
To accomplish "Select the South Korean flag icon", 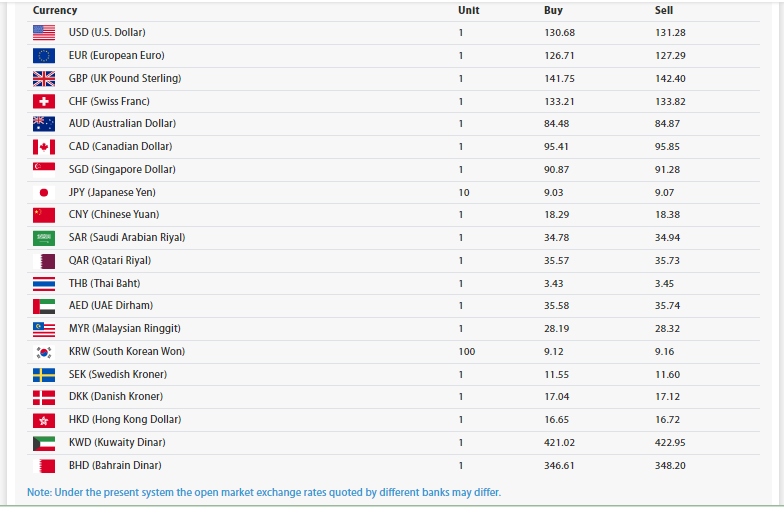I will 44,352.
